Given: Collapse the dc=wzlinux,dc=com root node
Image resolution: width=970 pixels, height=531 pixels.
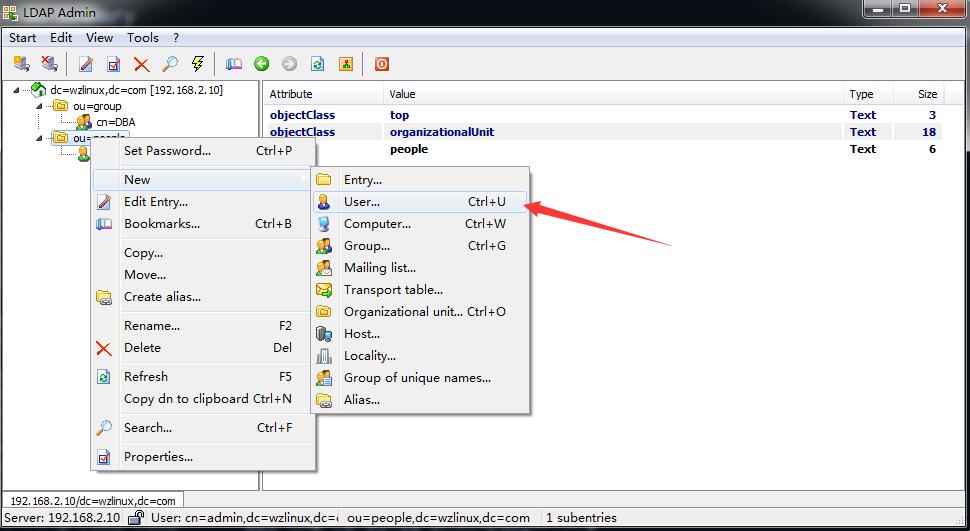Looking at the screenshot, I should click(x=16, y=90).
